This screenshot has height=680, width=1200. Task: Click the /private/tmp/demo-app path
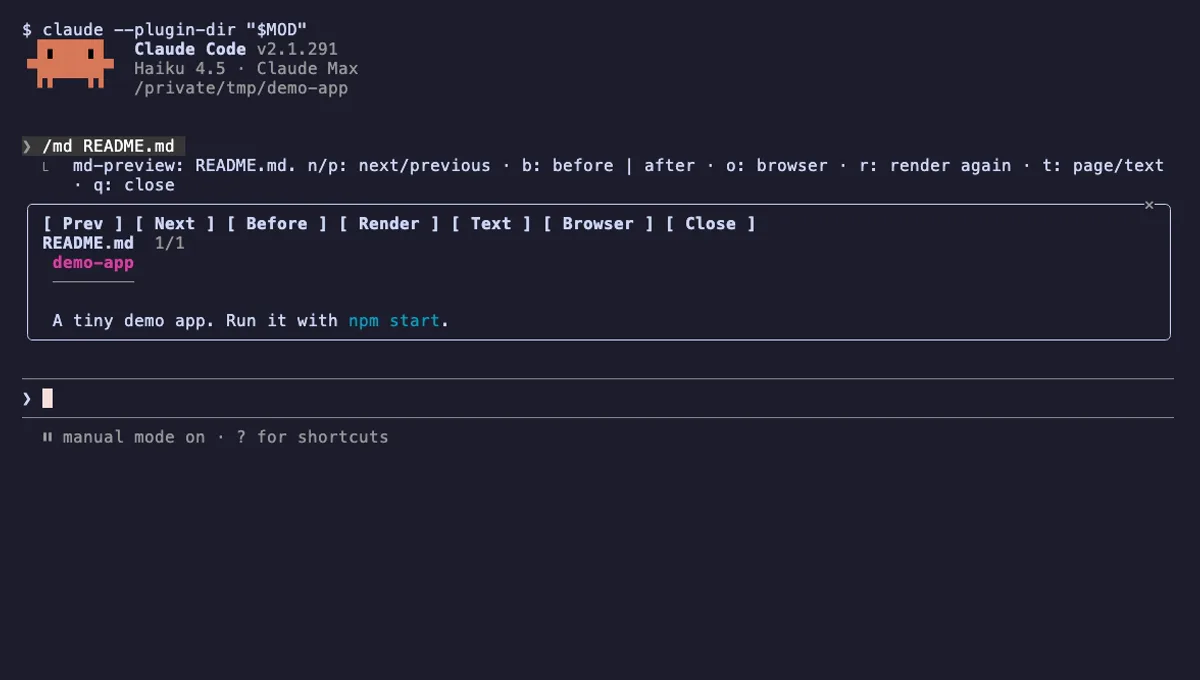point(241,88)
